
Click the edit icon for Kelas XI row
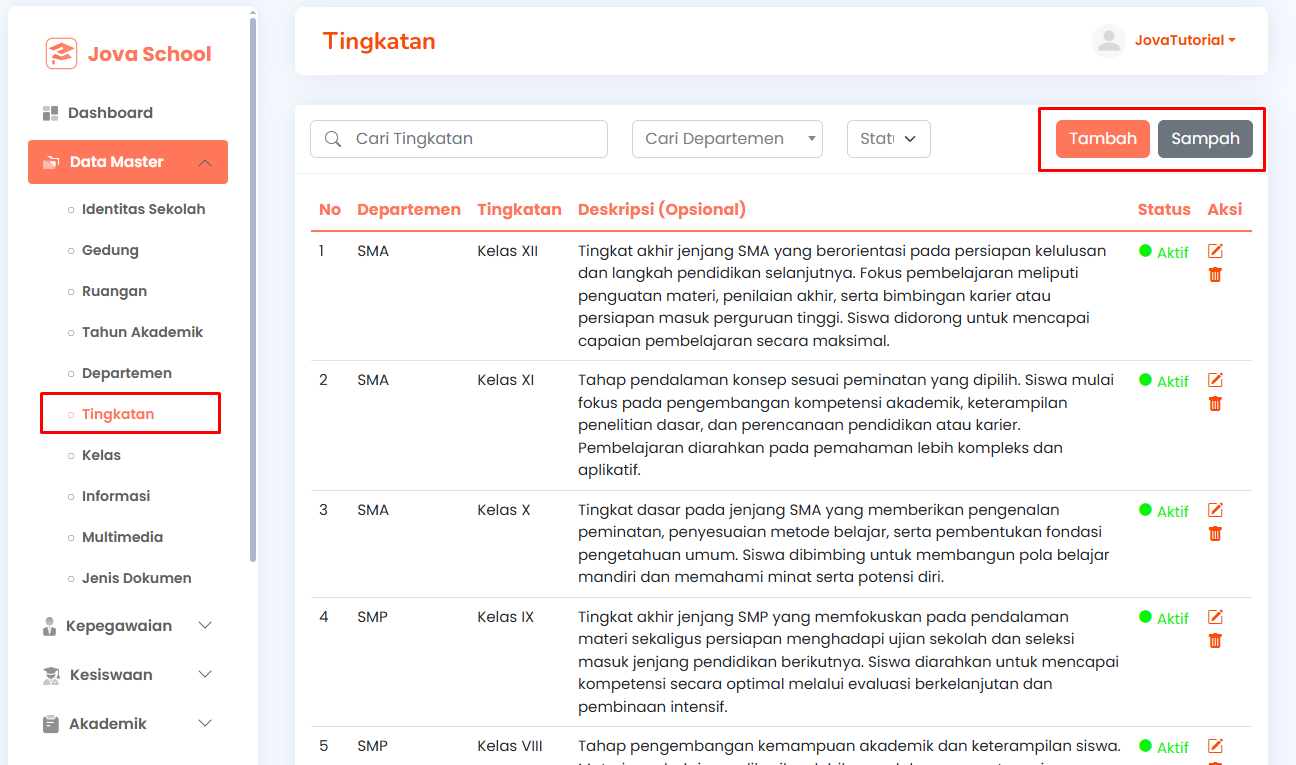(x=1215, y=380)
